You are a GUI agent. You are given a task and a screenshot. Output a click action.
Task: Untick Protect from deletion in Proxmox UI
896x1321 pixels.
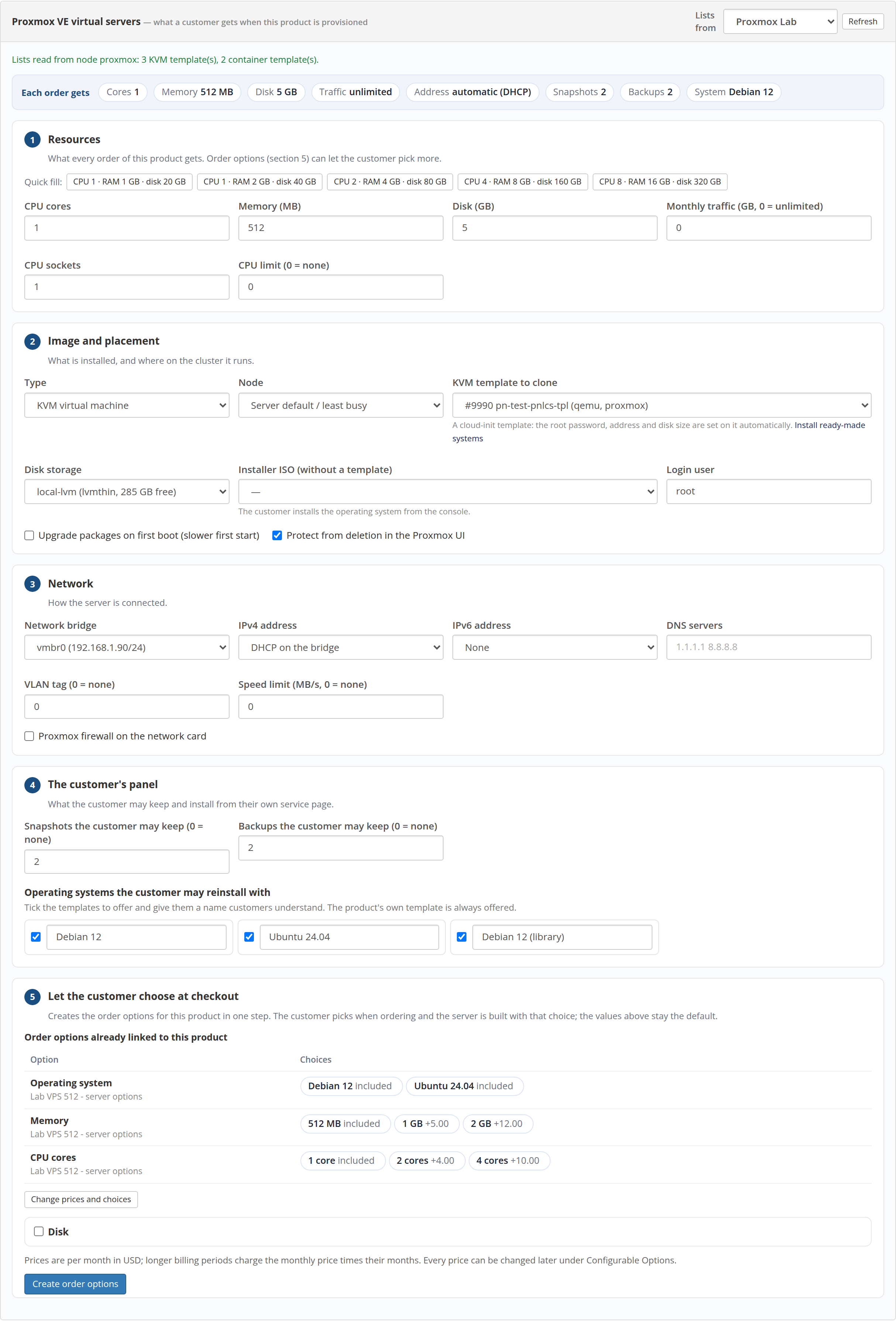(x=278, y=535)
